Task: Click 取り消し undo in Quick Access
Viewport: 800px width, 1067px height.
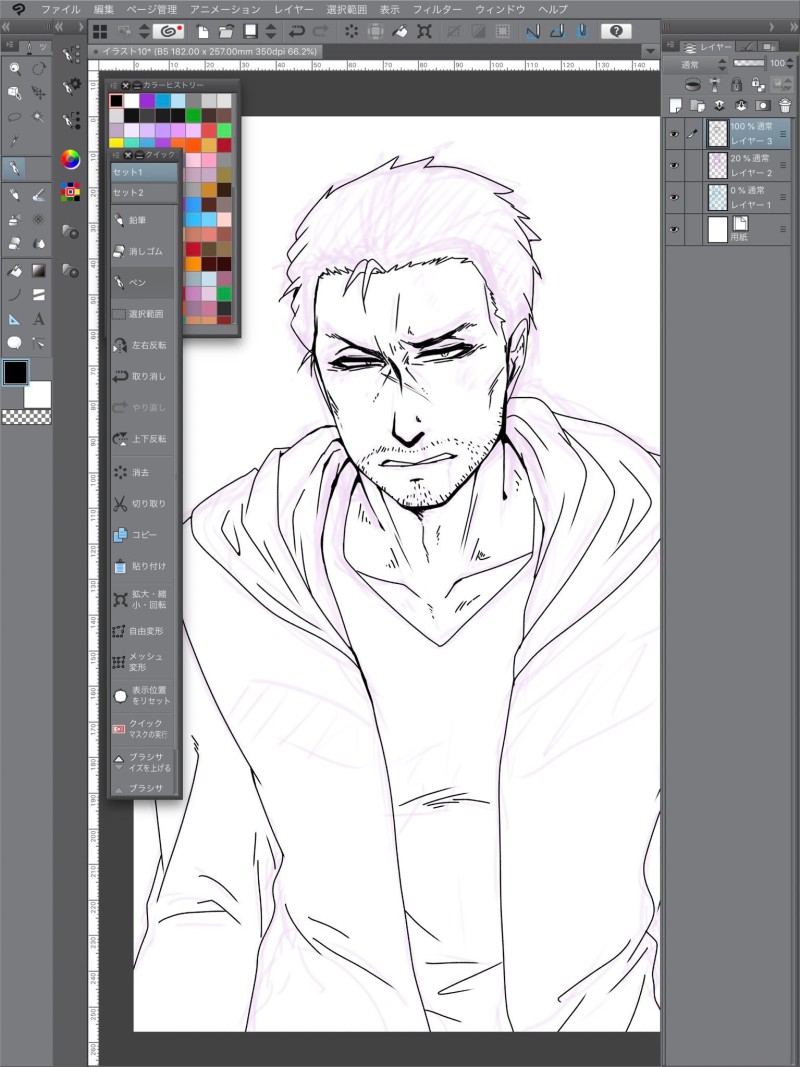Action: pyautogui.click(x=144, y=376)
